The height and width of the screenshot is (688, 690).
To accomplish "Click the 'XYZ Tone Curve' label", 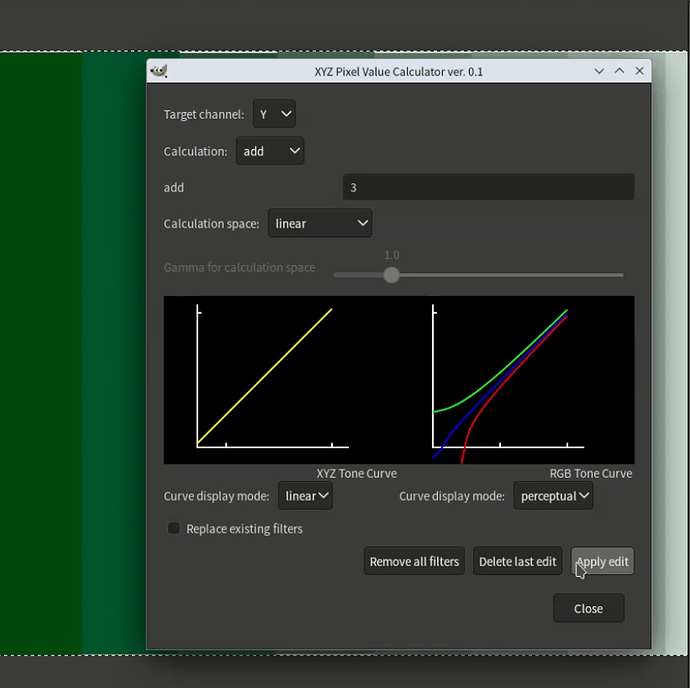I will [x=356, y=474].
